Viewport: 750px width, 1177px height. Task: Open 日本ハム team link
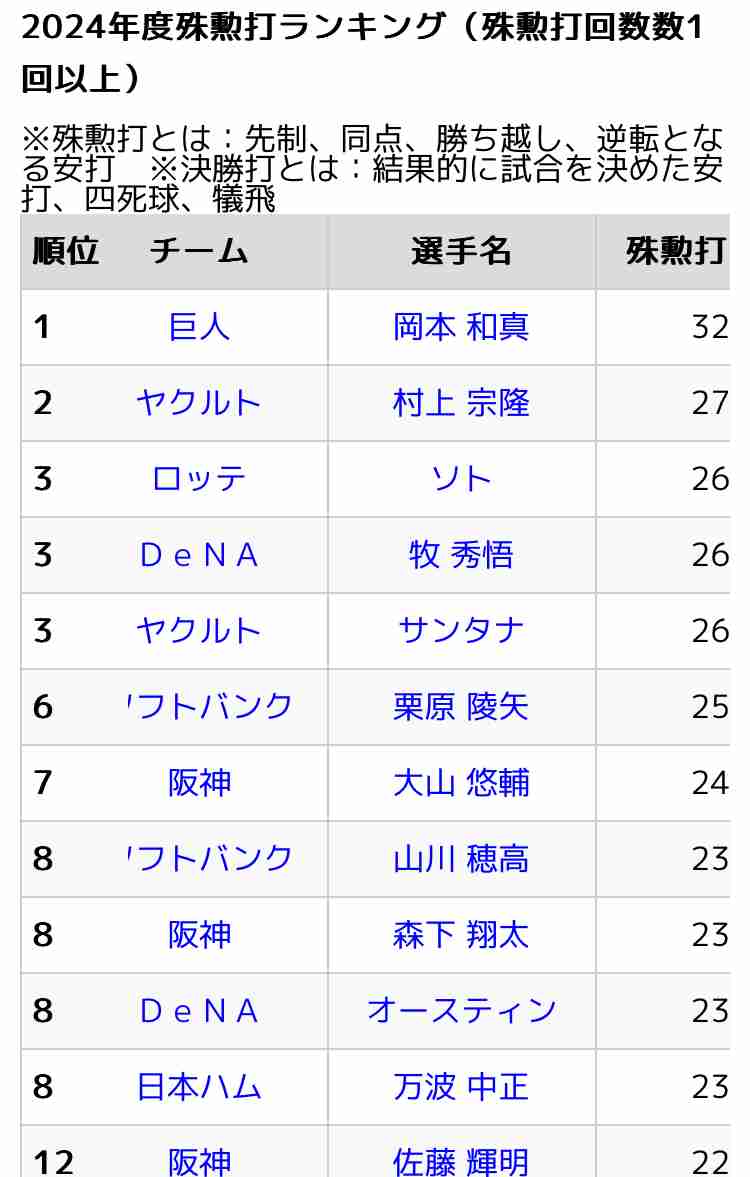coord(199,1087)
